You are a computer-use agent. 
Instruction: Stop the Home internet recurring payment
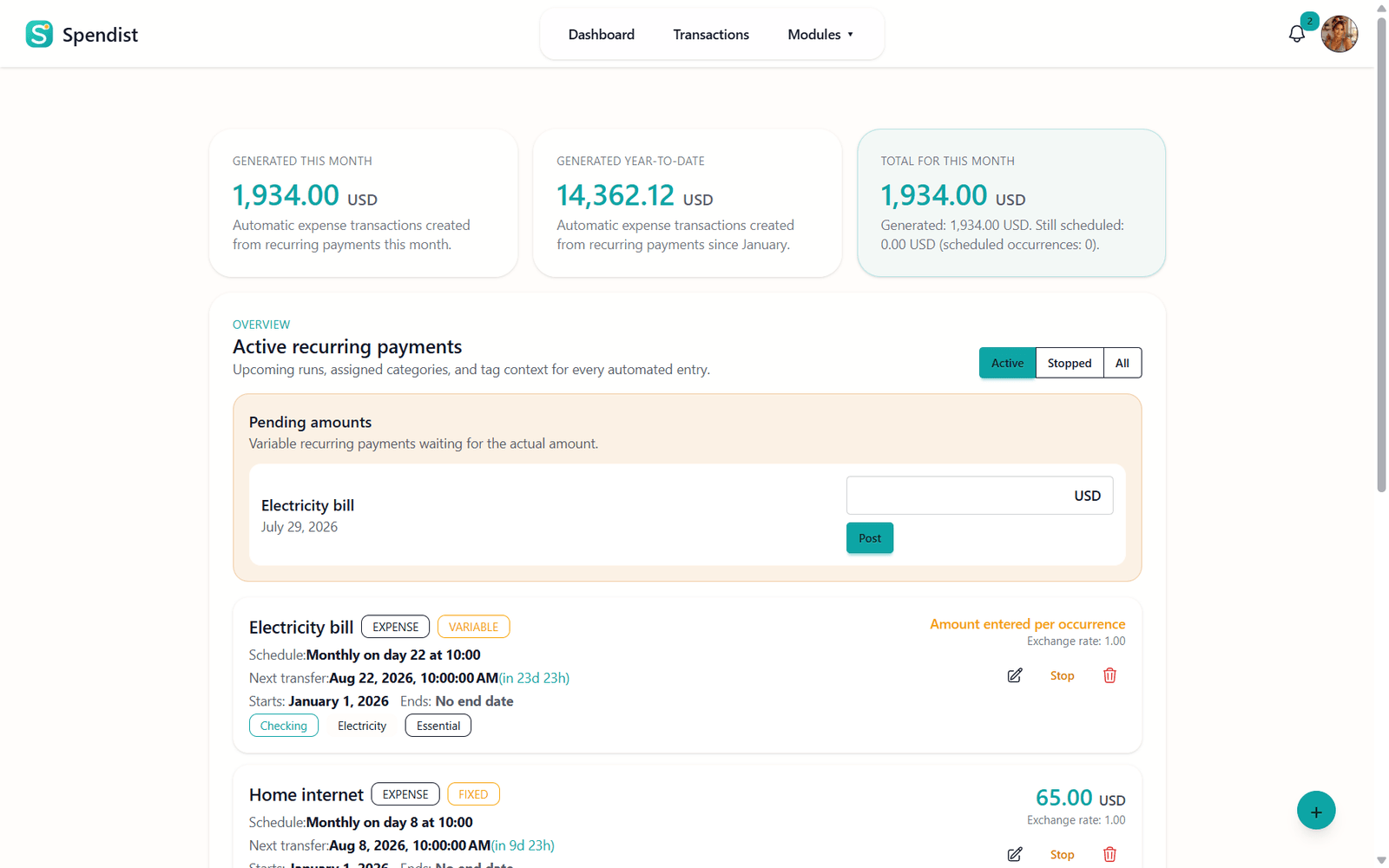(x=1062, y=854)
